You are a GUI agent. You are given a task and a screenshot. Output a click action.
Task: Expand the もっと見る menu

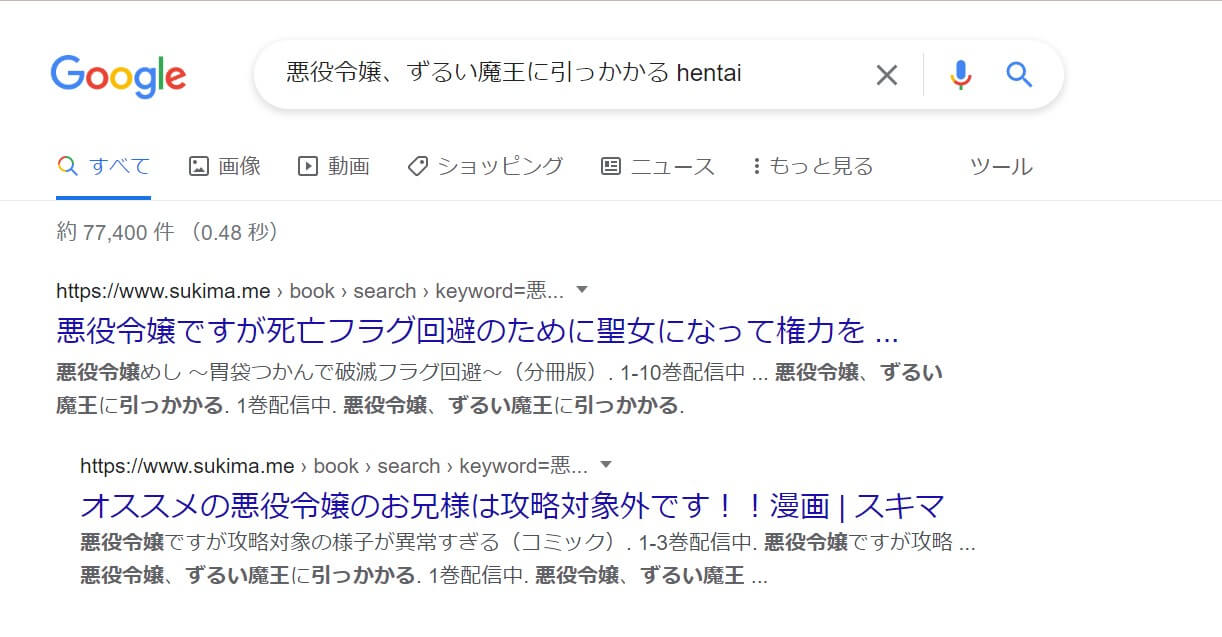[812, 166]
